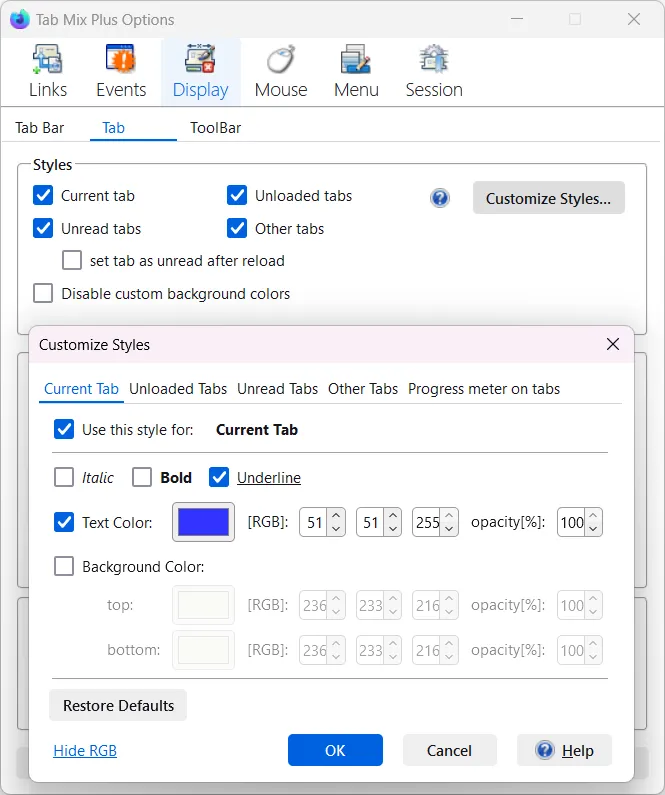Open the Mouse options panel
The height and width of the screenshot is (795, 665).
(280, 72)
